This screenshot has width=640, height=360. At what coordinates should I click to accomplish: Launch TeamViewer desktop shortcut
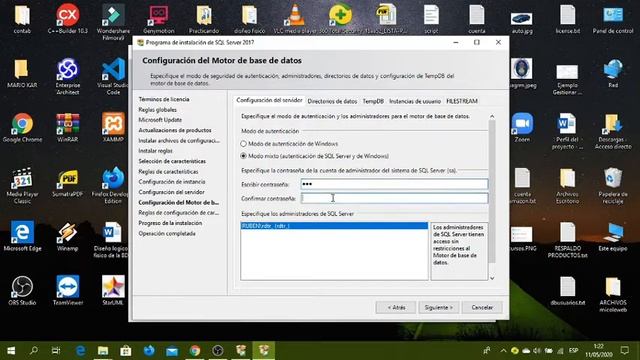[x=68, y=291]
